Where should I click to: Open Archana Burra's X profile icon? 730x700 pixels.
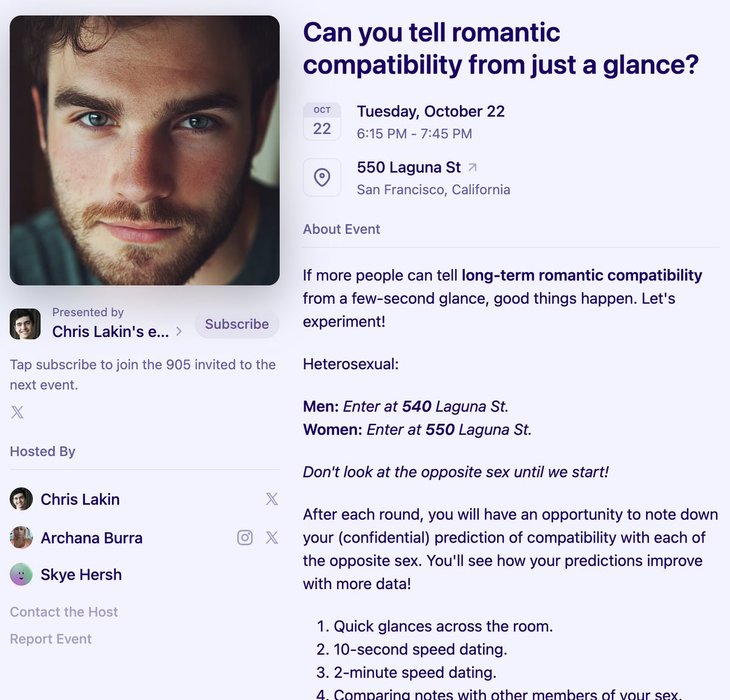tap(272, 538)
